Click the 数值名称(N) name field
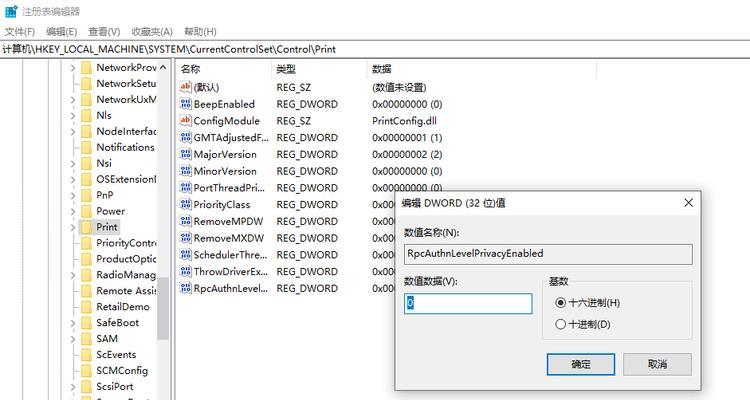750x400 pixels. [548, 254]
